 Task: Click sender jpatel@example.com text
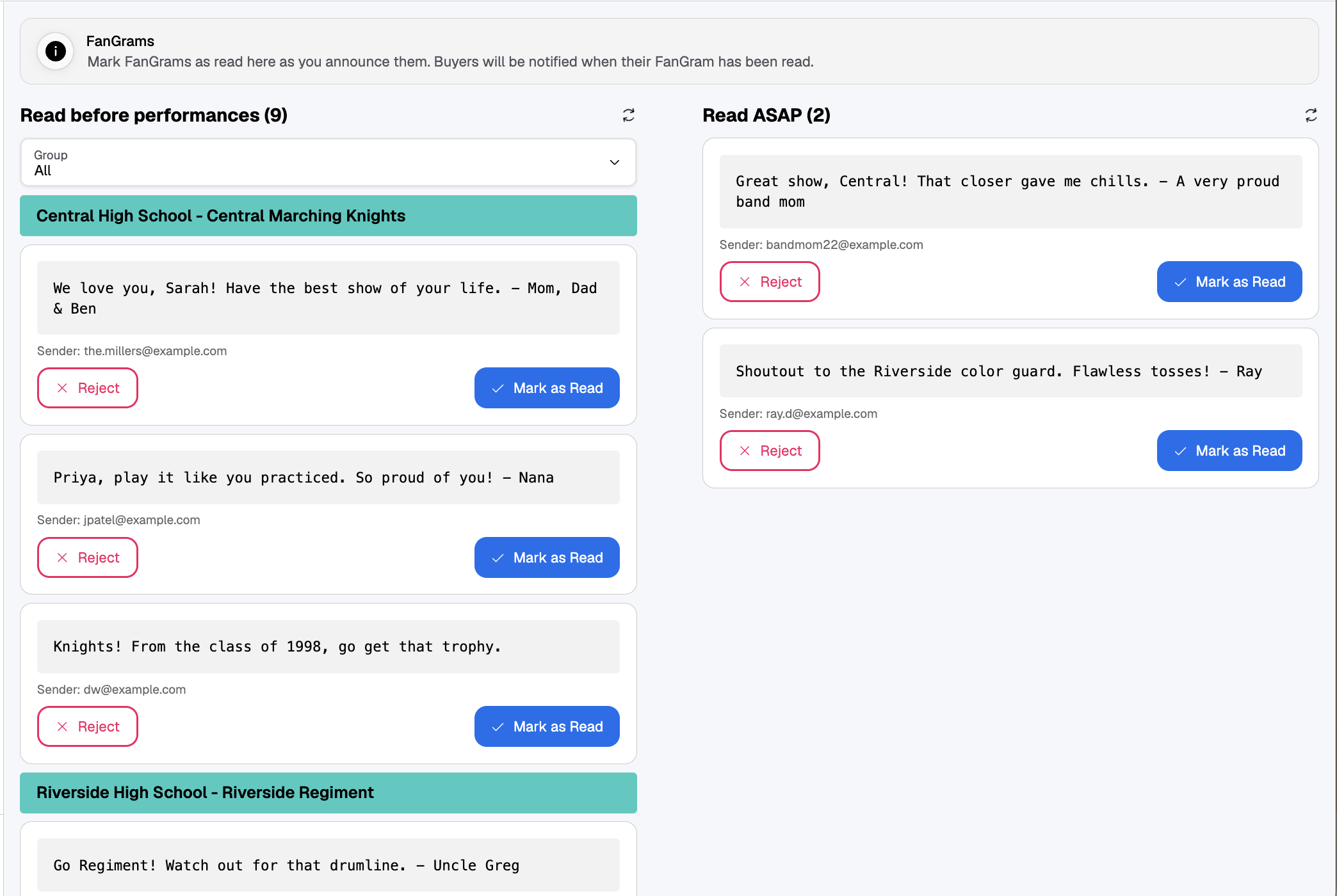pos(142,520)
